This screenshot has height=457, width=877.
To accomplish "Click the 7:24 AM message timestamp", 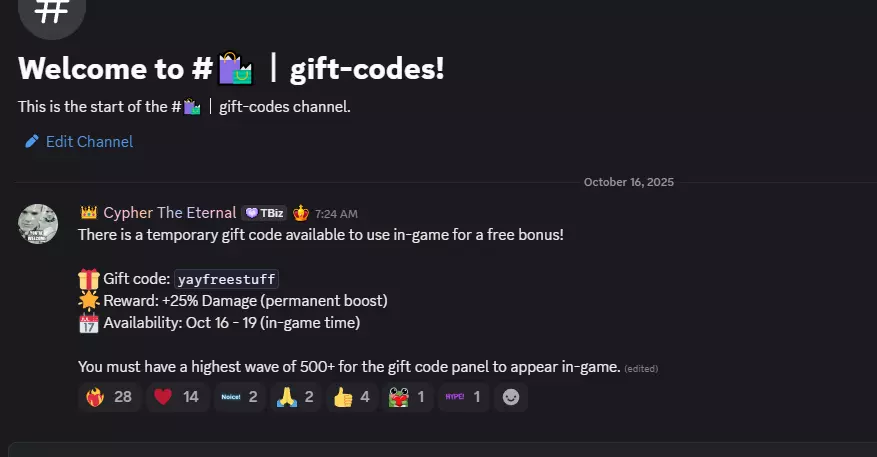I will (336, 214).
